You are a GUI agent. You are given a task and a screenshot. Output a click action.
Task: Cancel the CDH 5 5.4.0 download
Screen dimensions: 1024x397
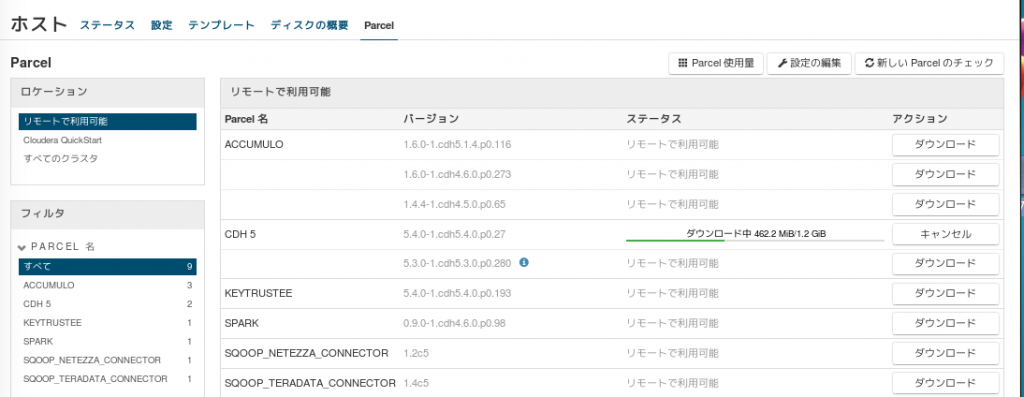(946, 234)
